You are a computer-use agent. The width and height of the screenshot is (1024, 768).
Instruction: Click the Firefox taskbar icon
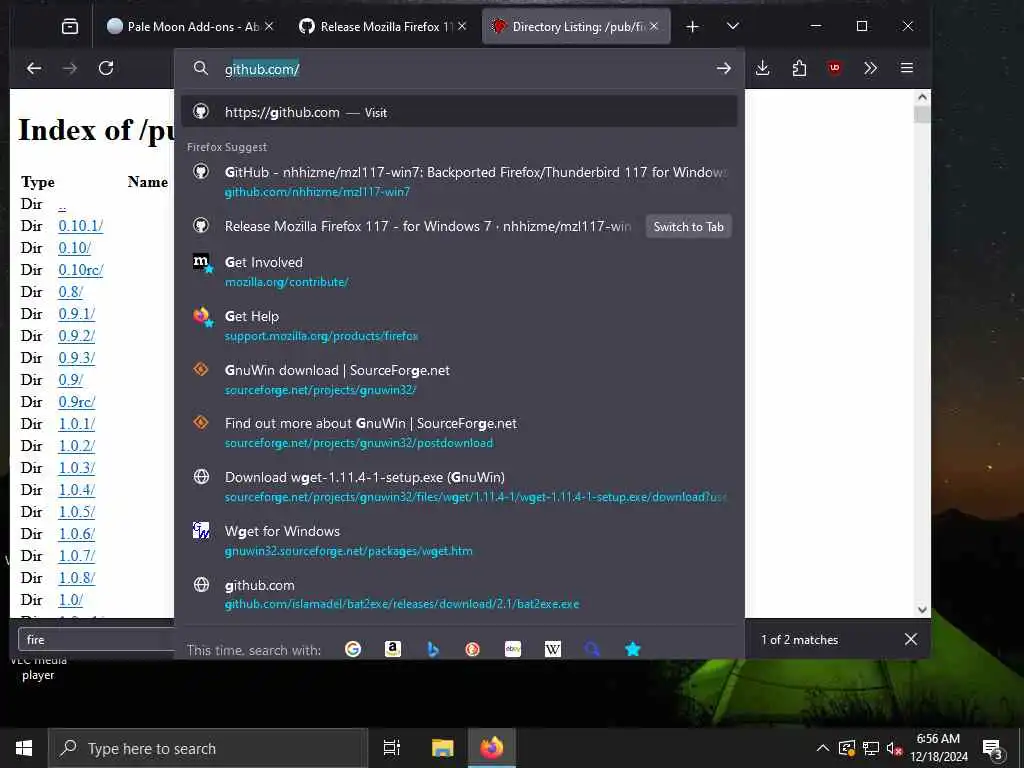(492, 748)
